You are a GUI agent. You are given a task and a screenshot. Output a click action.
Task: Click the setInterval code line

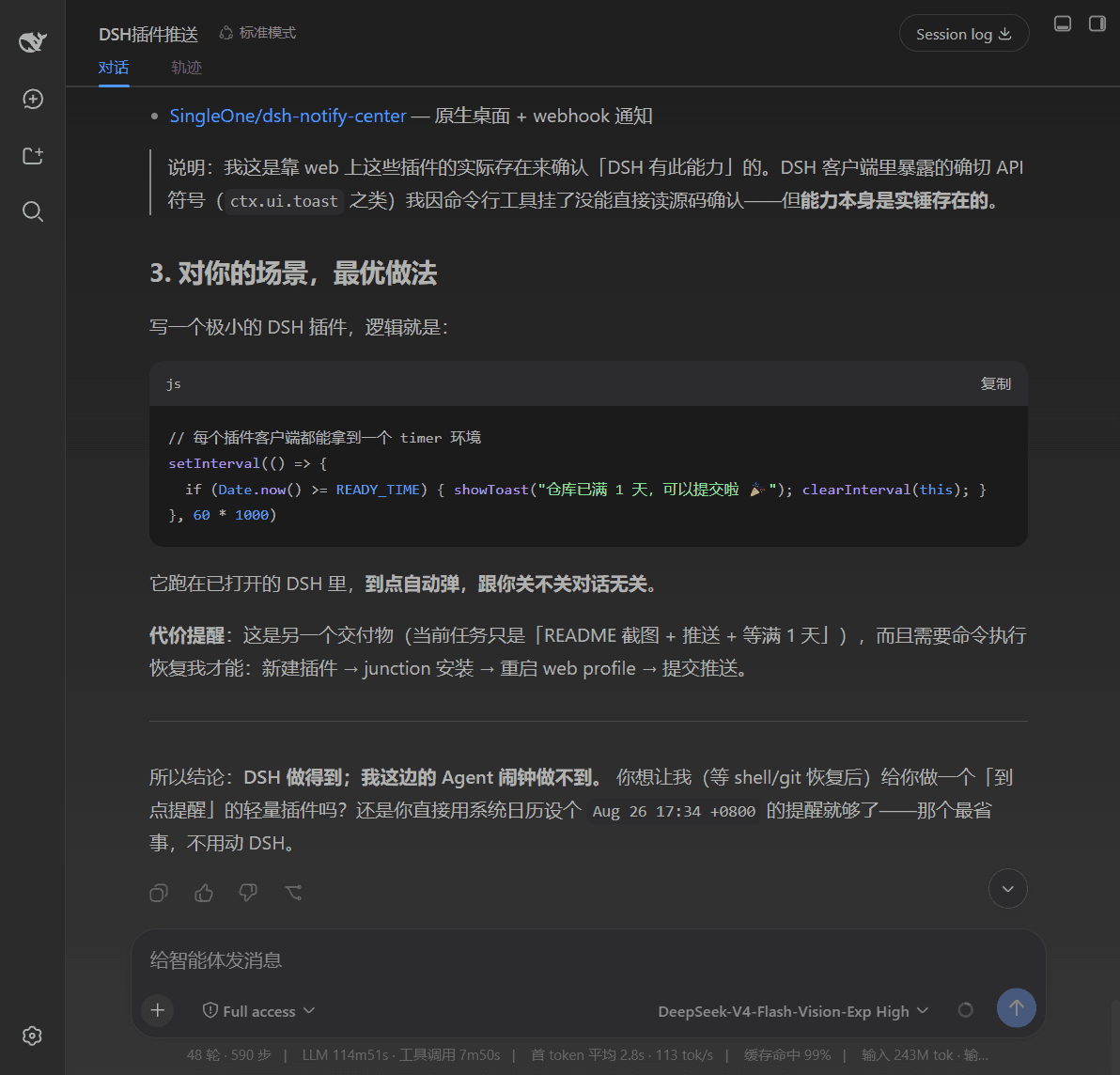247,463
